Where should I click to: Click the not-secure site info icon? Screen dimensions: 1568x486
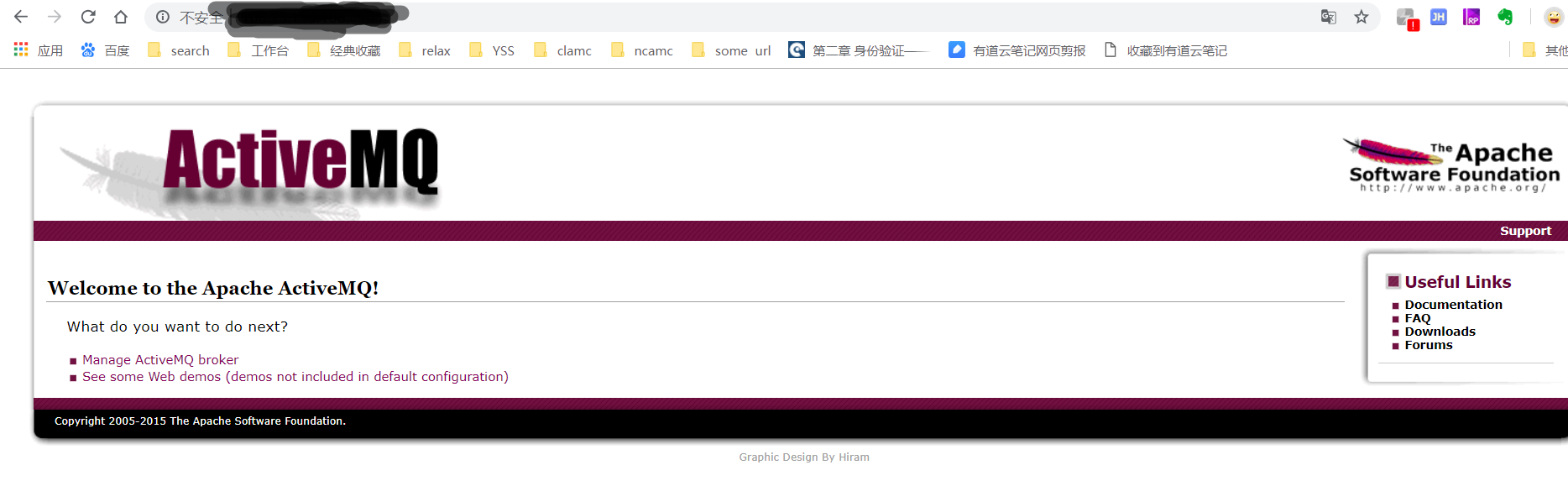(x=163, y=17)
